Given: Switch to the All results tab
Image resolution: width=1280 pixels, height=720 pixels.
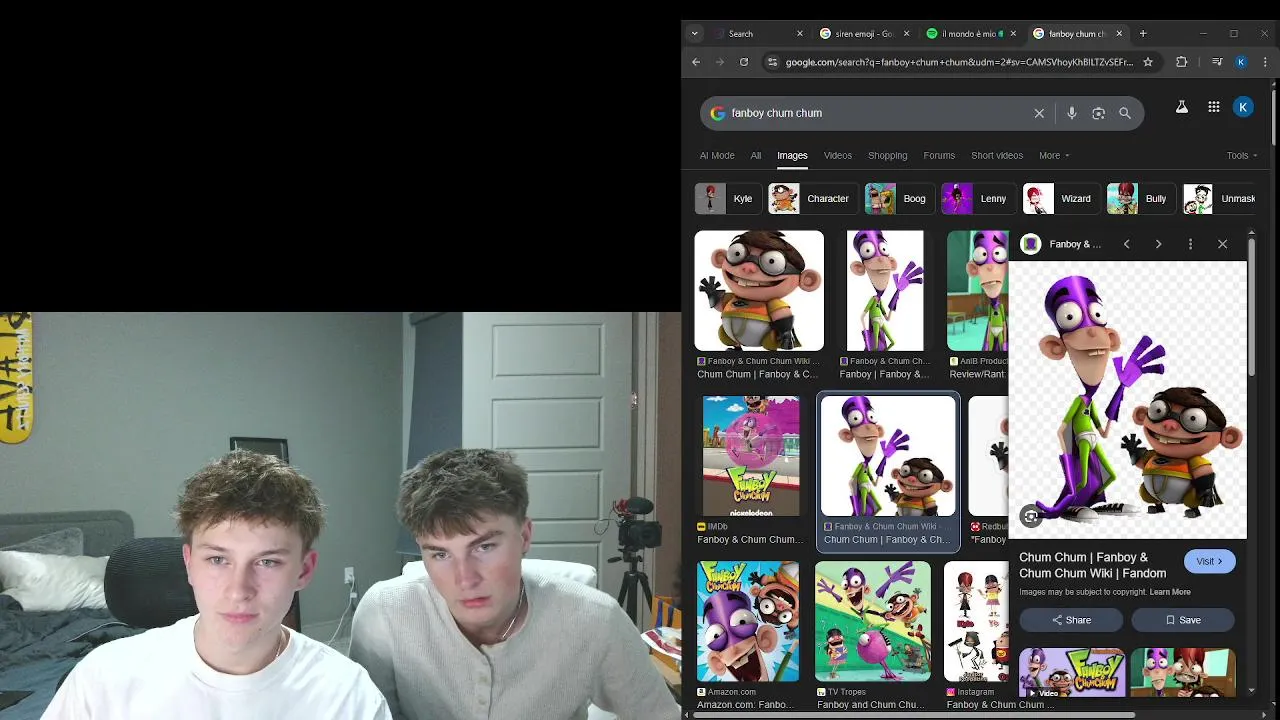Looking at the screenshot, I should [x=756, y=156].
